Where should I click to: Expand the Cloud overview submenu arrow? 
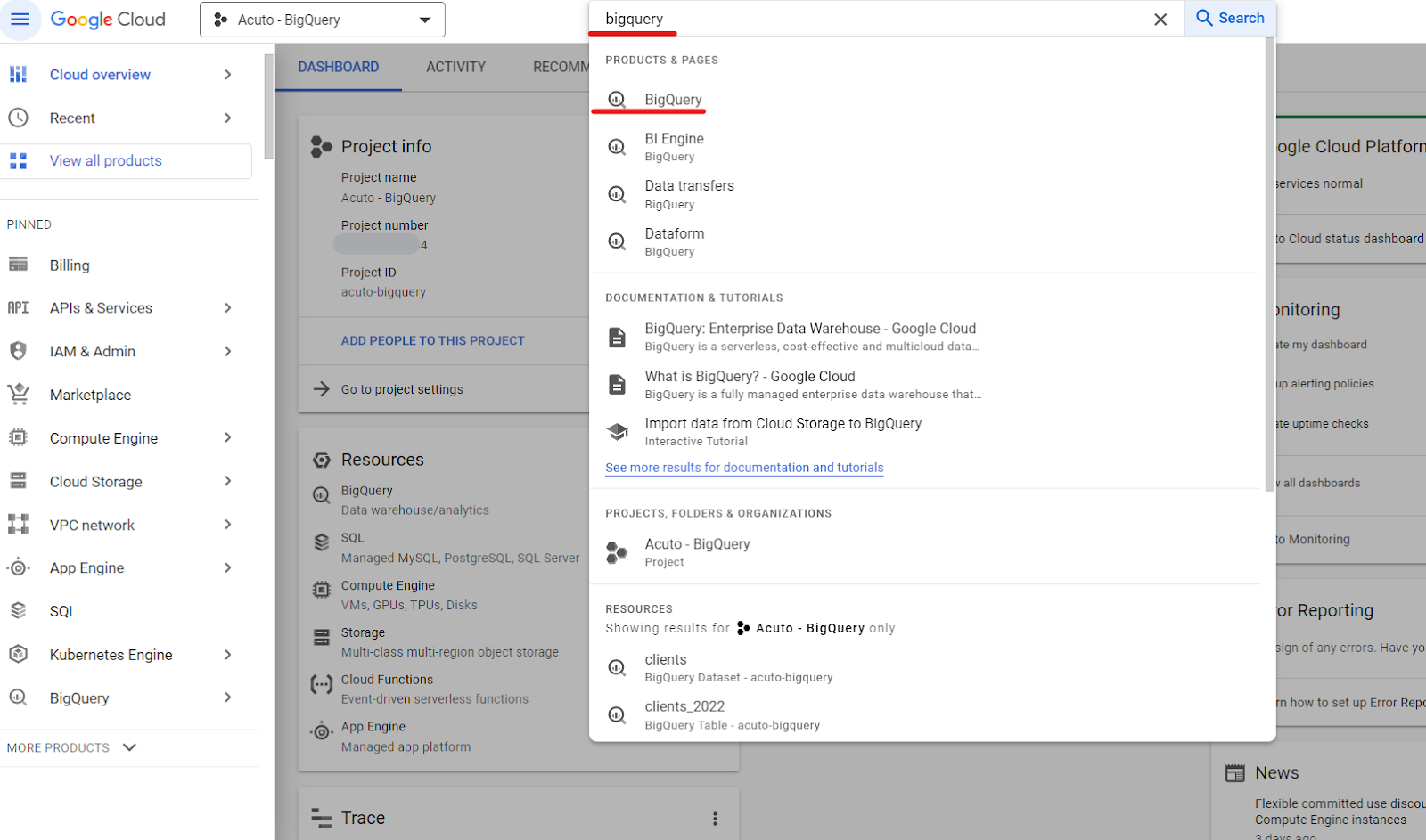pos(228,75)
